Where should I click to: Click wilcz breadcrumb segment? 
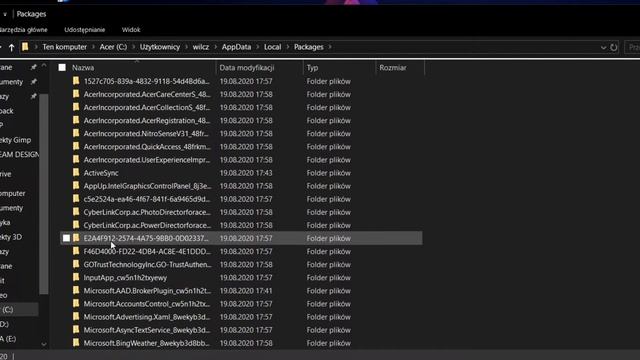tap(200, 47)
